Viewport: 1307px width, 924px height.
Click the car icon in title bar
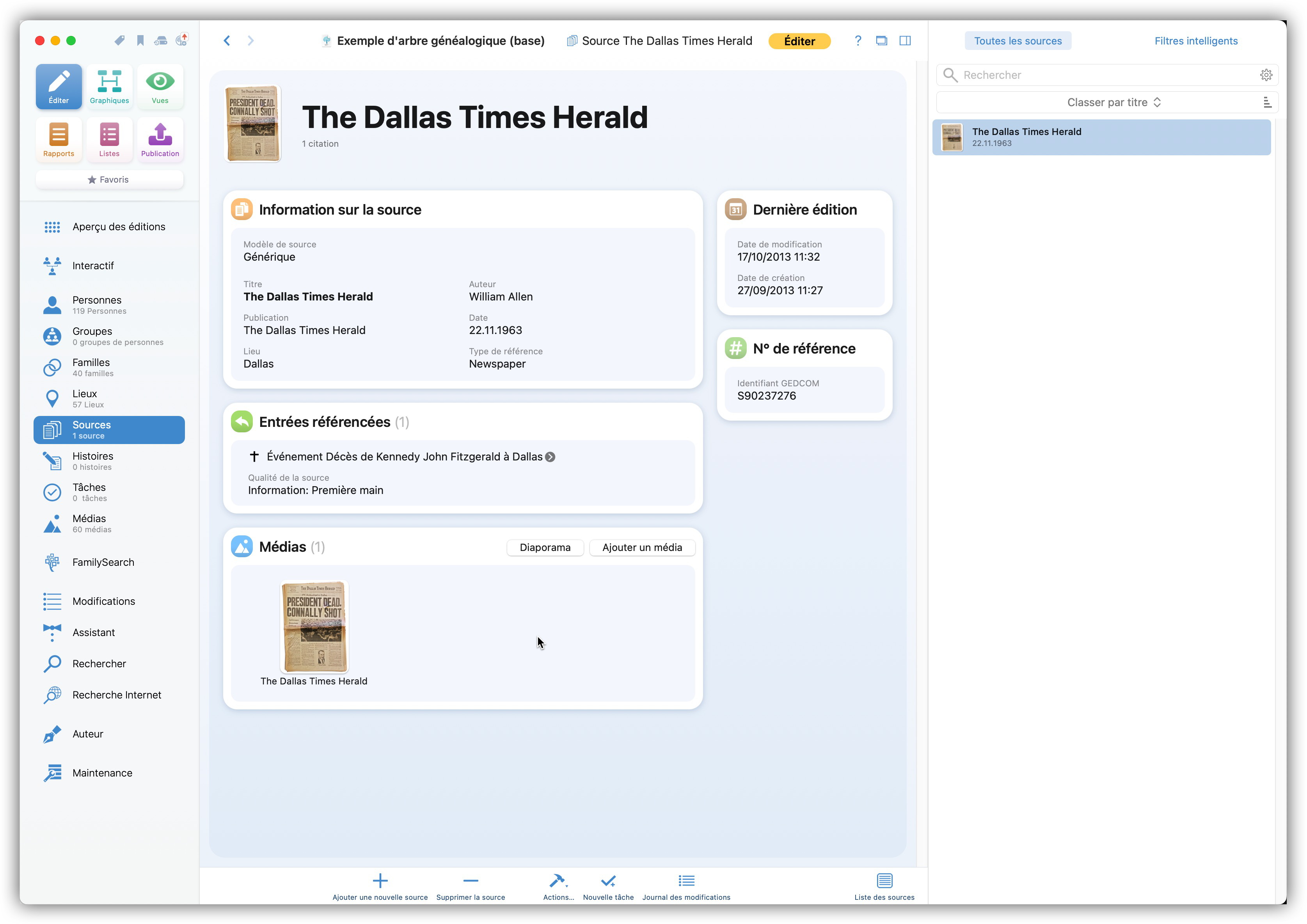point(161,41)
